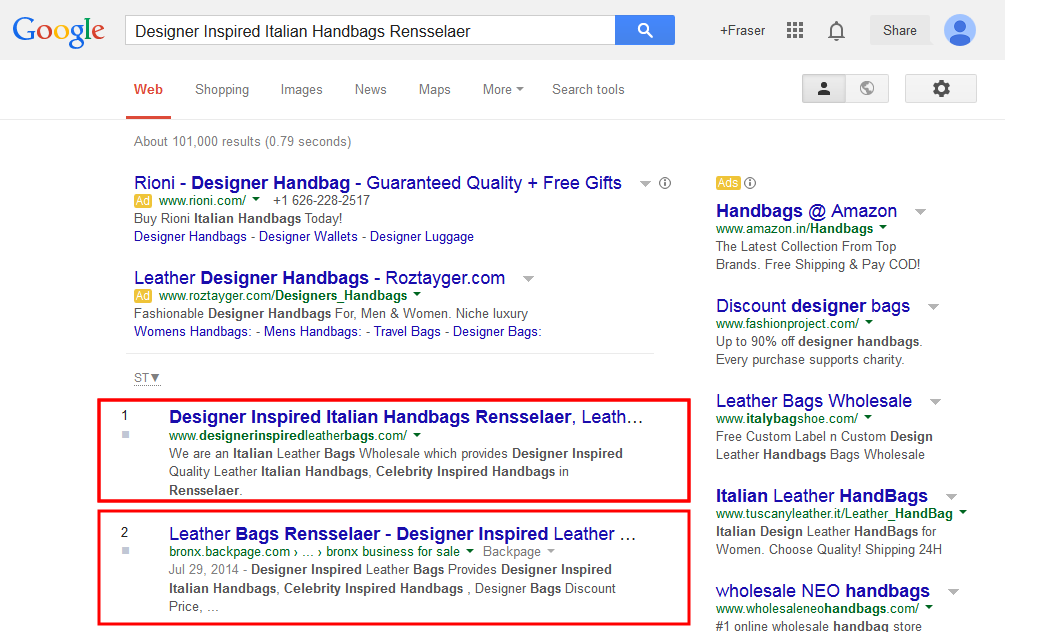The image size is (1051, 632).
Task: Open dropdown arrow beside Rioni ad title
Action: (645, 184)
